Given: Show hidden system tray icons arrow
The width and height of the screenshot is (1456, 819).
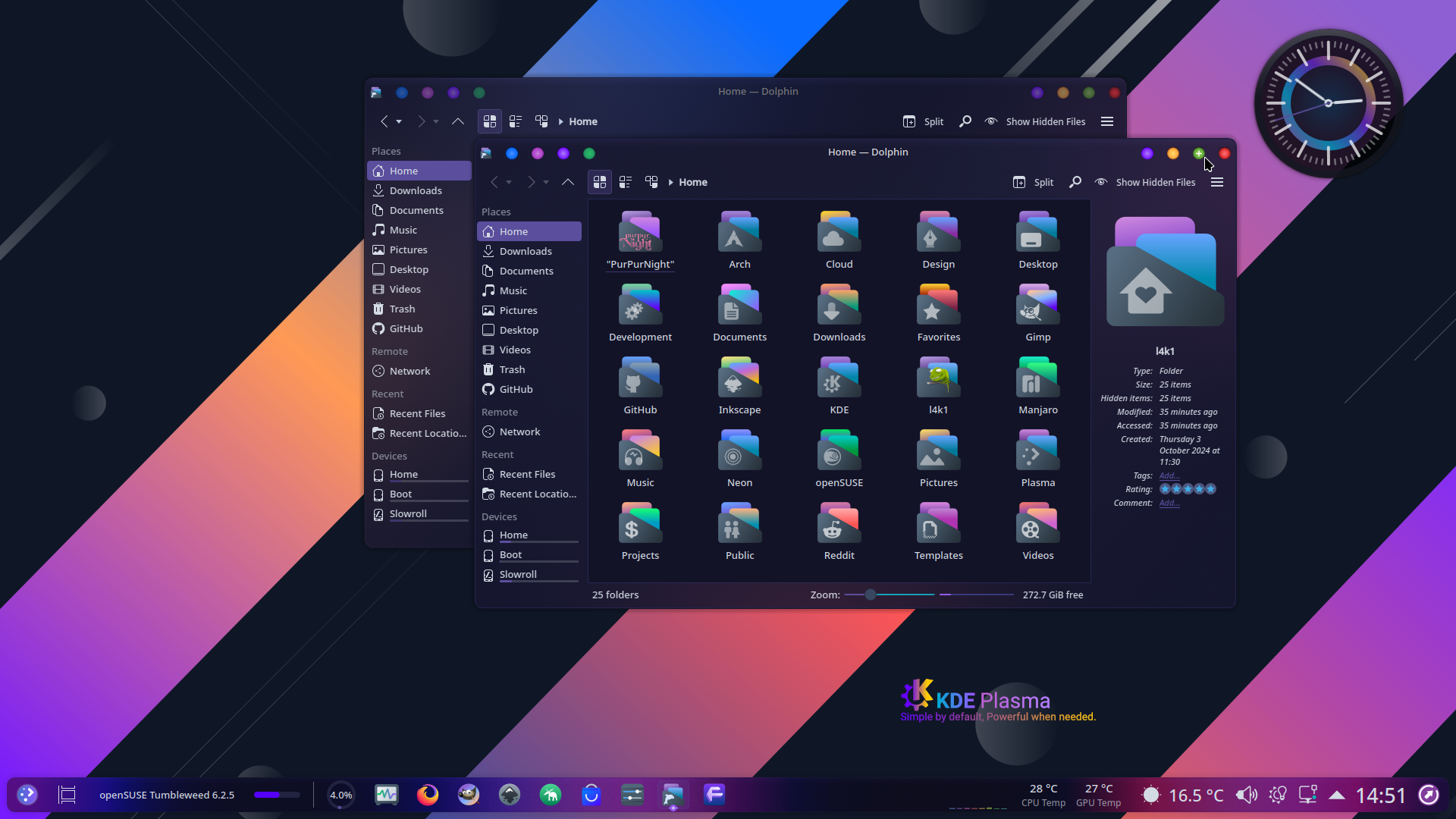Looking at the screenshot, I should pyautogui.click(x=1337, y=795).
